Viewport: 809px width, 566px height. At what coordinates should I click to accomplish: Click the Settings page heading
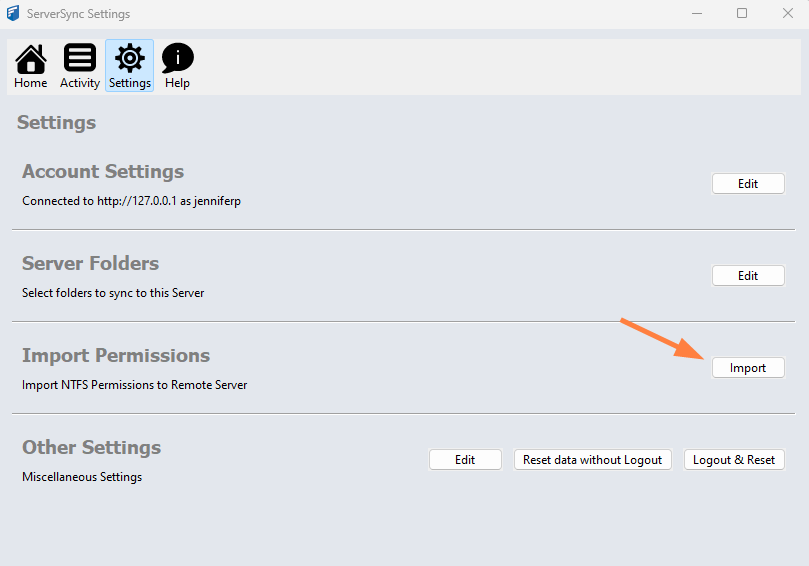pyautogui.click(x=57, y=123)
